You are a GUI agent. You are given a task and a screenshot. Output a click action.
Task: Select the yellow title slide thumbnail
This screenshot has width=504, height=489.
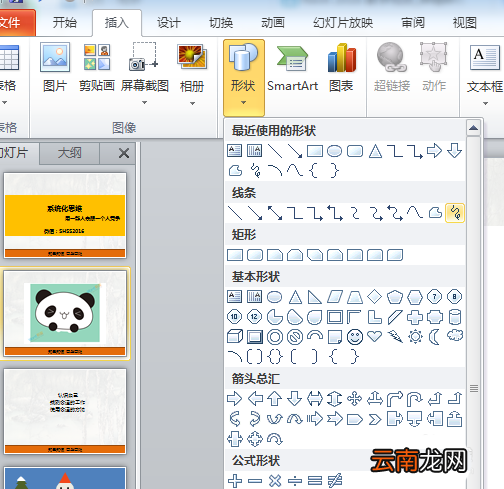(x=65, y=215)
